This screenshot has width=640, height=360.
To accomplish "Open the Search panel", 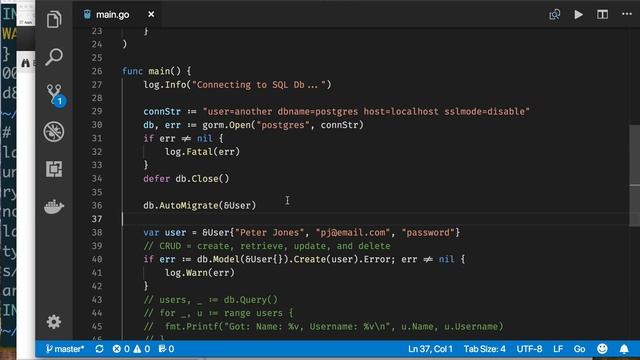I will click(54, 57).
